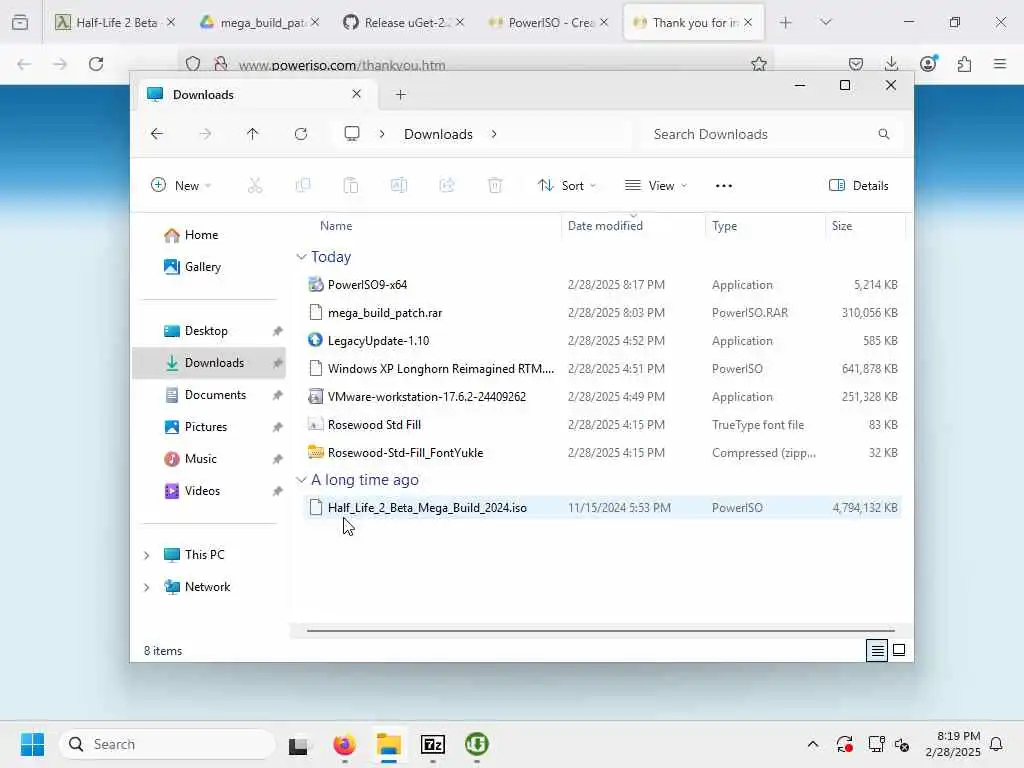Viewport: 1024px width, 768px height.
Task: Add a new Explorer tab
Action: point(400,95)
